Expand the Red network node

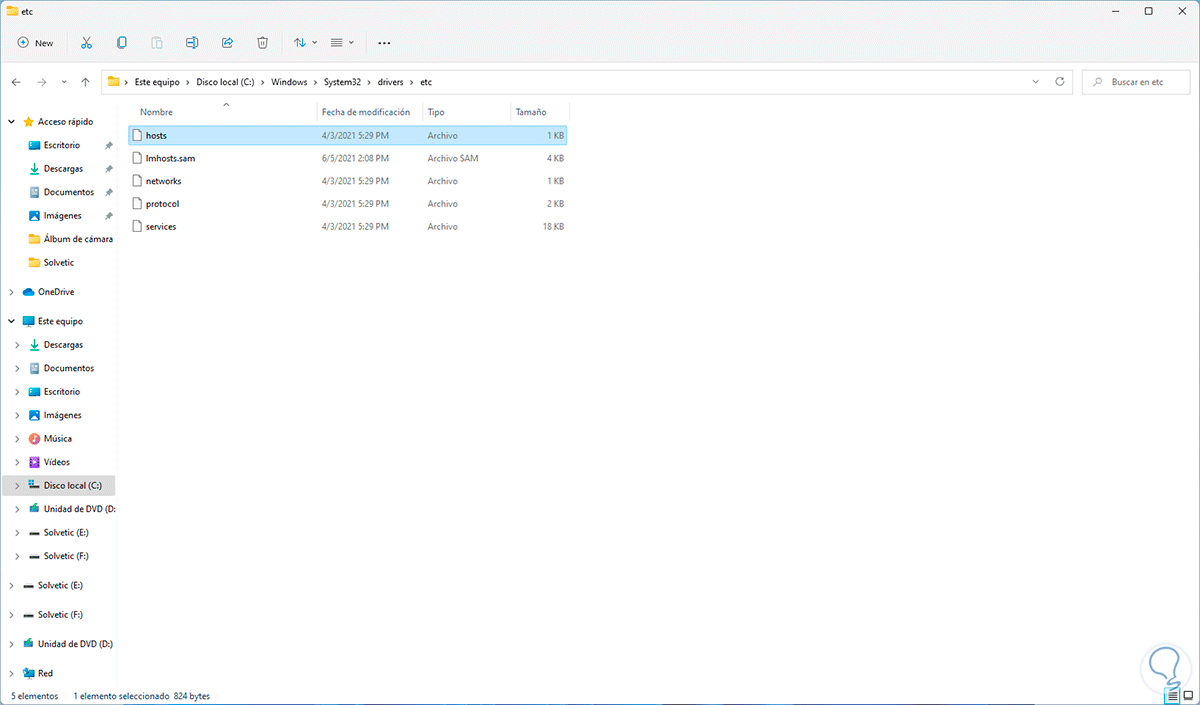coord(12,674)
